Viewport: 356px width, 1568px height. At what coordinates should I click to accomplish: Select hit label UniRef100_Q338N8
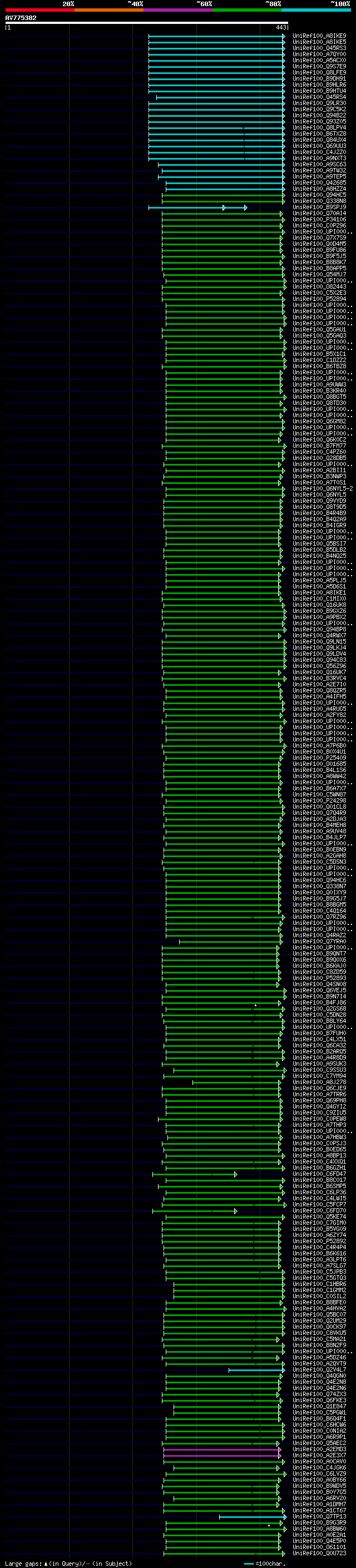point(319,201)
